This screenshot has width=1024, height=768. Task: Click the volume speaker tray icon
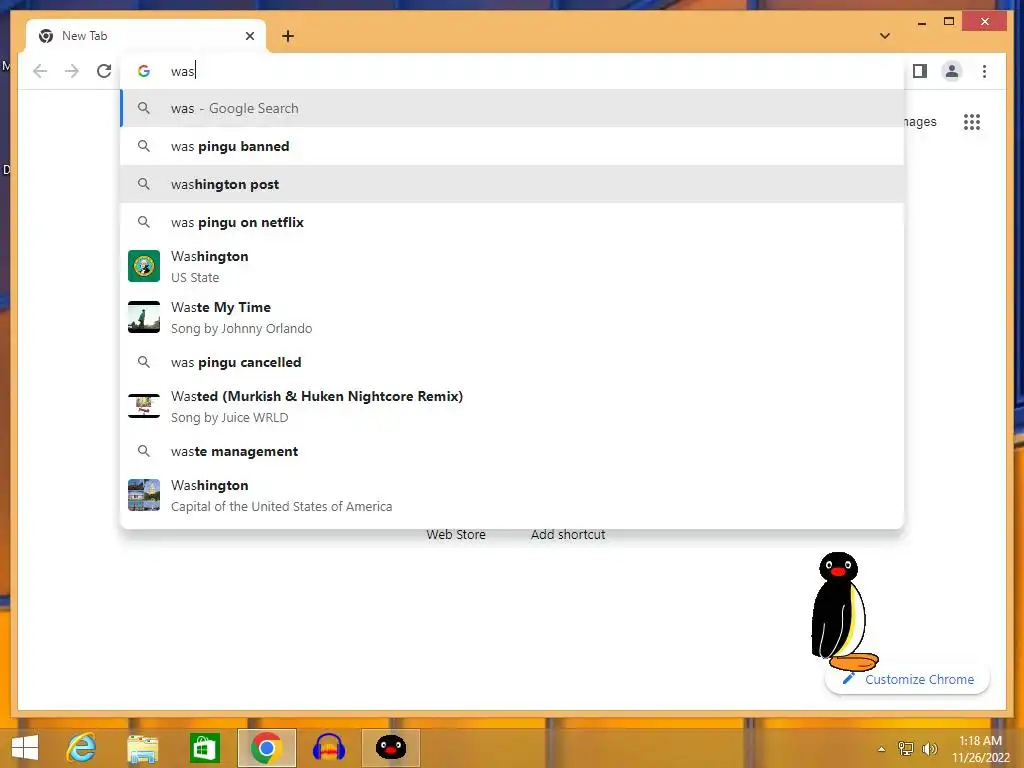(929, 749)
